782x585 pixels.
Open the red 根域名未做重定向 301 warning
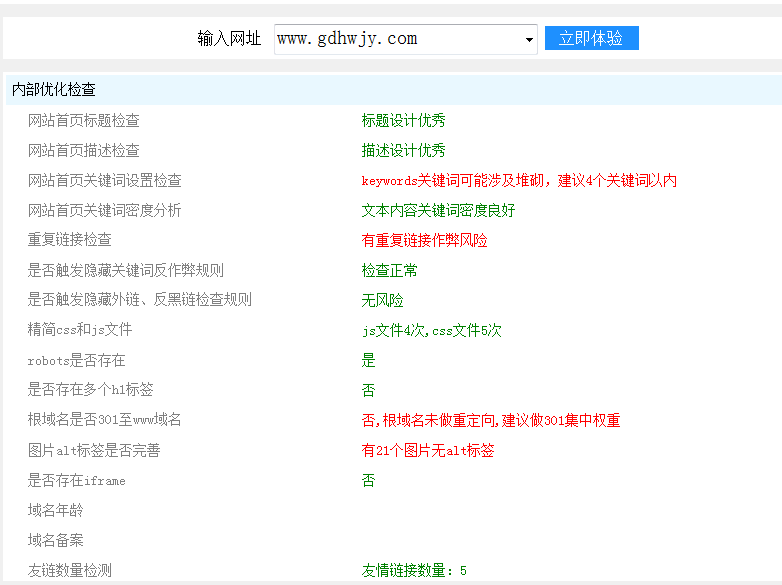(x=490, y=421)
